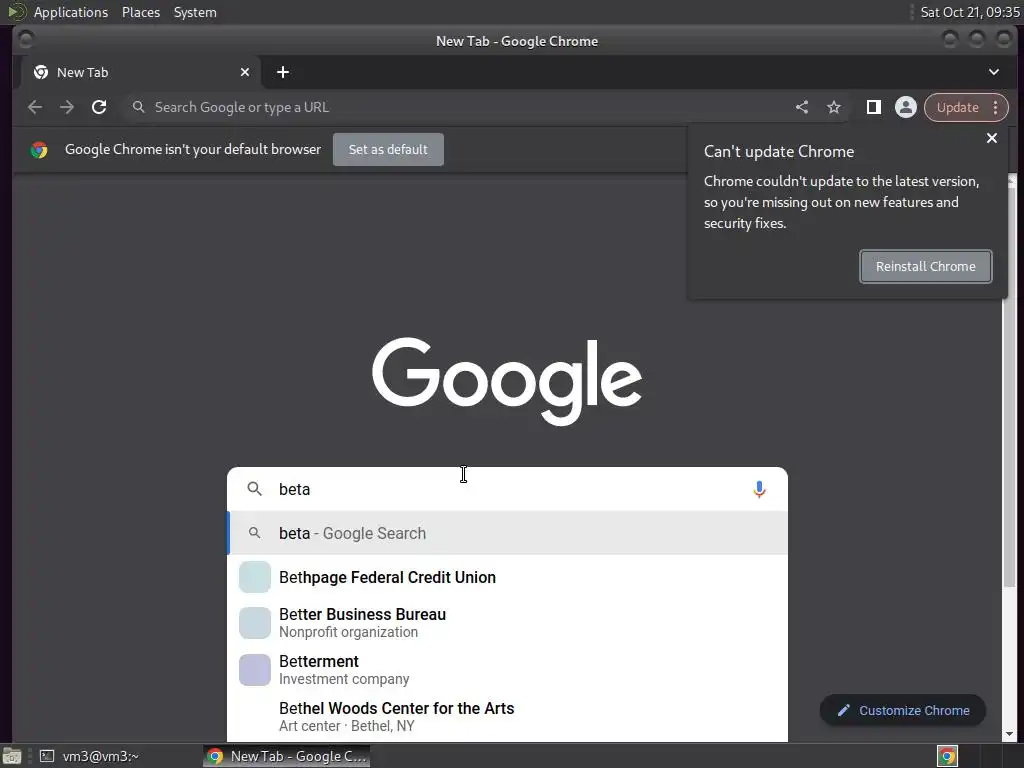The width and height of the screenshot is (1024, 768).
Task: Open the System menu
Action: (x=195, y=12)
